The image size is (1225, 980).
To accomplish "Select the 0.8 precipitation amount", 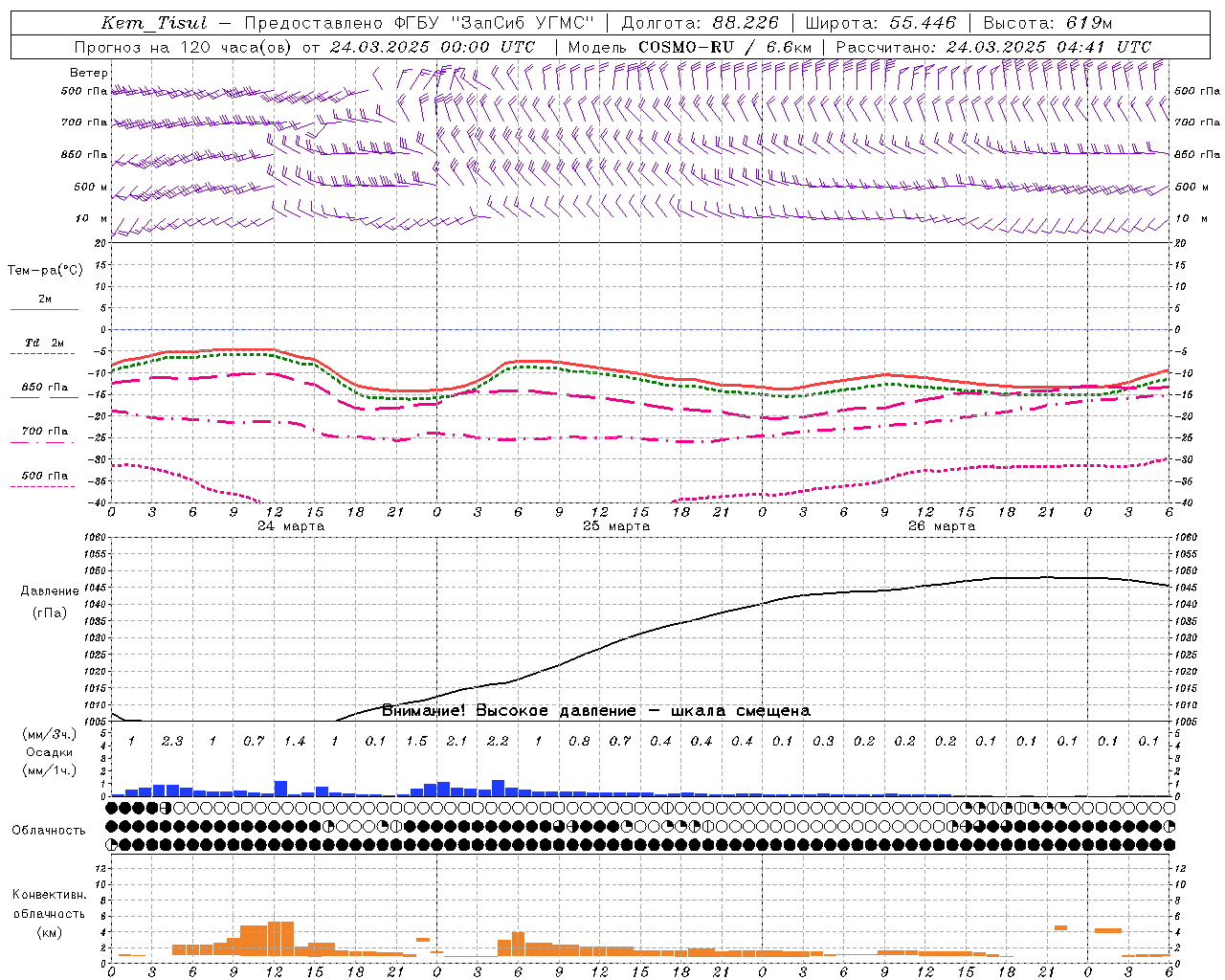I will pyautogui.click(x=579, y=742).
